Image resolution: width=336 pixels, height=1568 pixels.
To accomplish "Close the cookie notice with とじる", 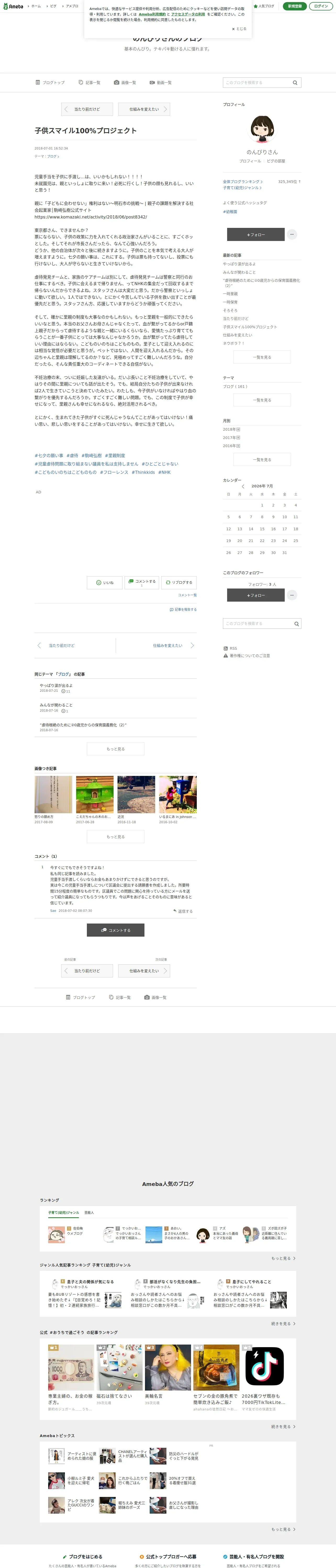I will point(239,28).
